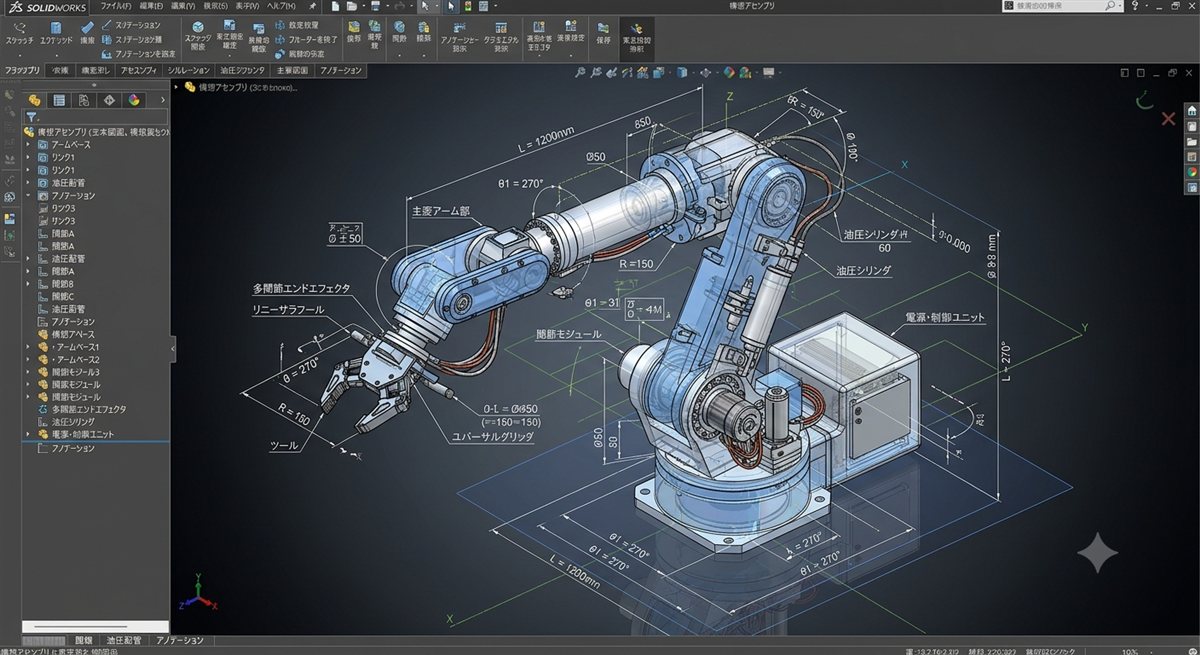Open the ヘルプ(H) menu
This screenshot has width=1200, height=655.
281,6
